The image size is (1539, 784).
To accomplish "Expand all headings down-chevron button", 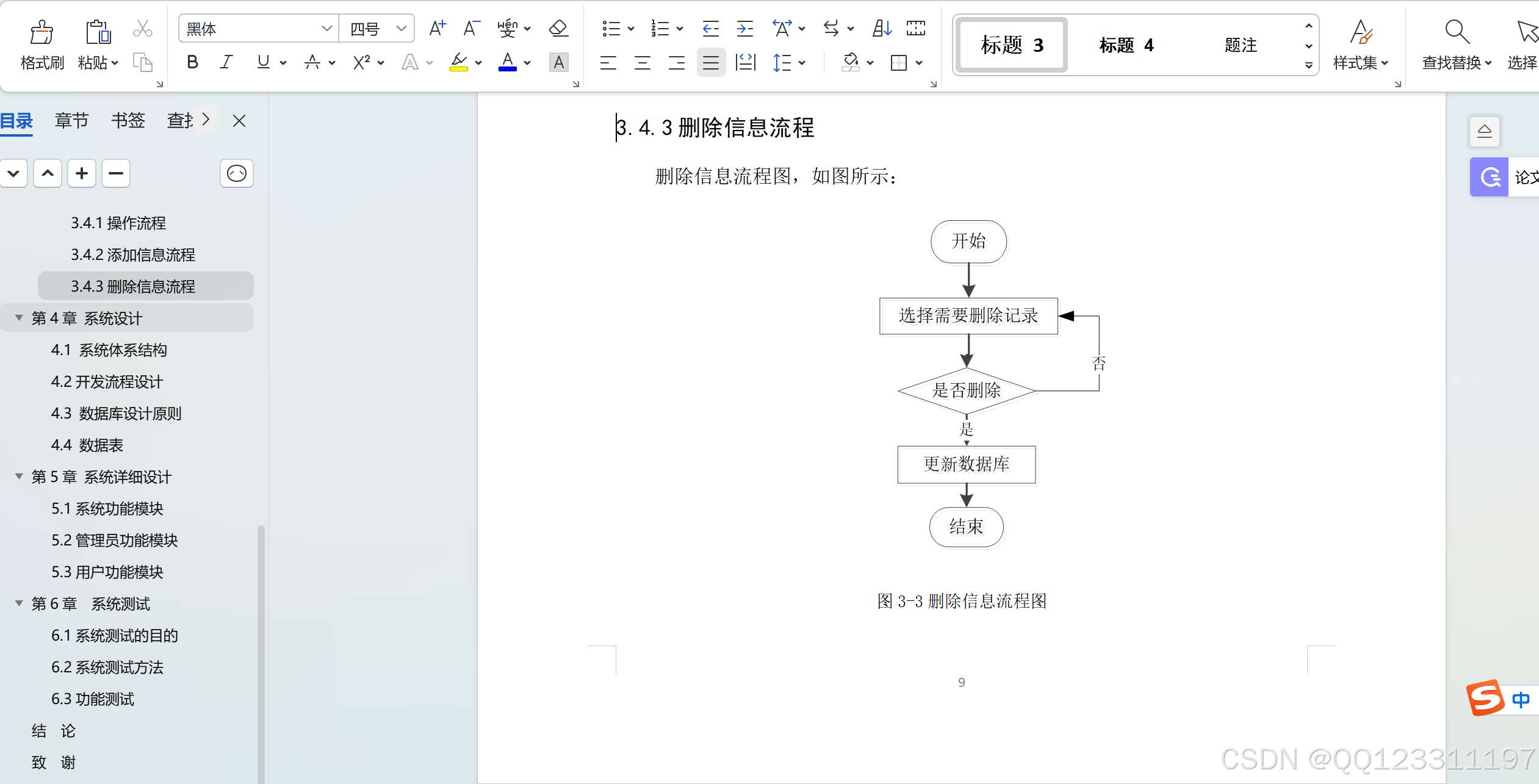I will click(x=13, y=174).
